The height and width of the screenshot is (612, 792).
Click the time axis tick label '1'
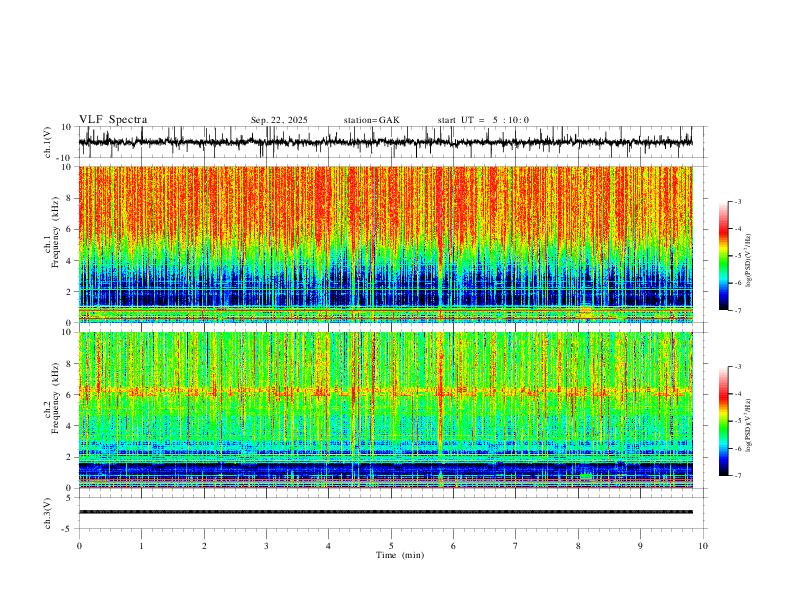pos(141,546)
